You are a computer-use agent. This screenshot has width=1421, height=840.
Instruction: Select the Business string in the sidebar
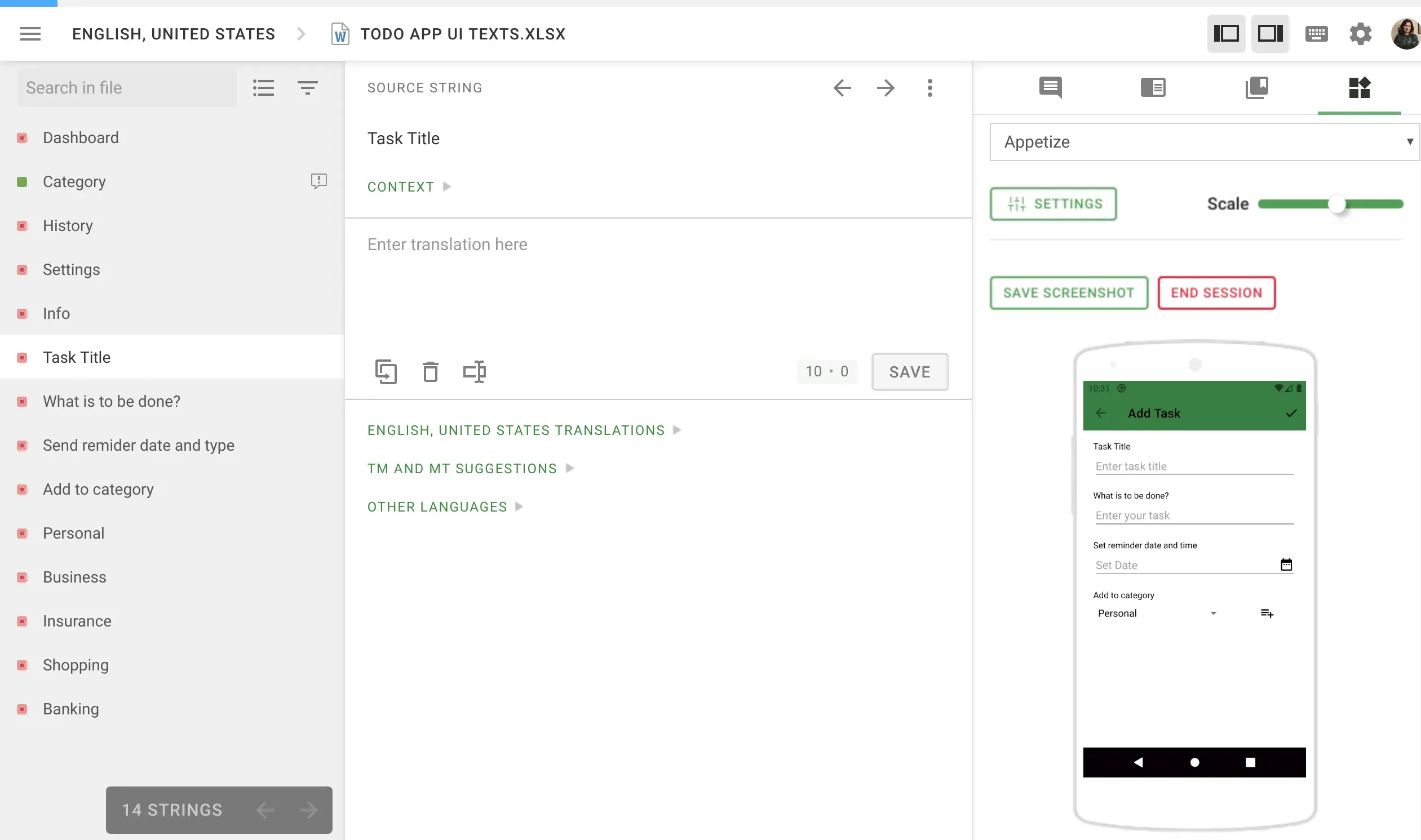[x=74, y=577]
